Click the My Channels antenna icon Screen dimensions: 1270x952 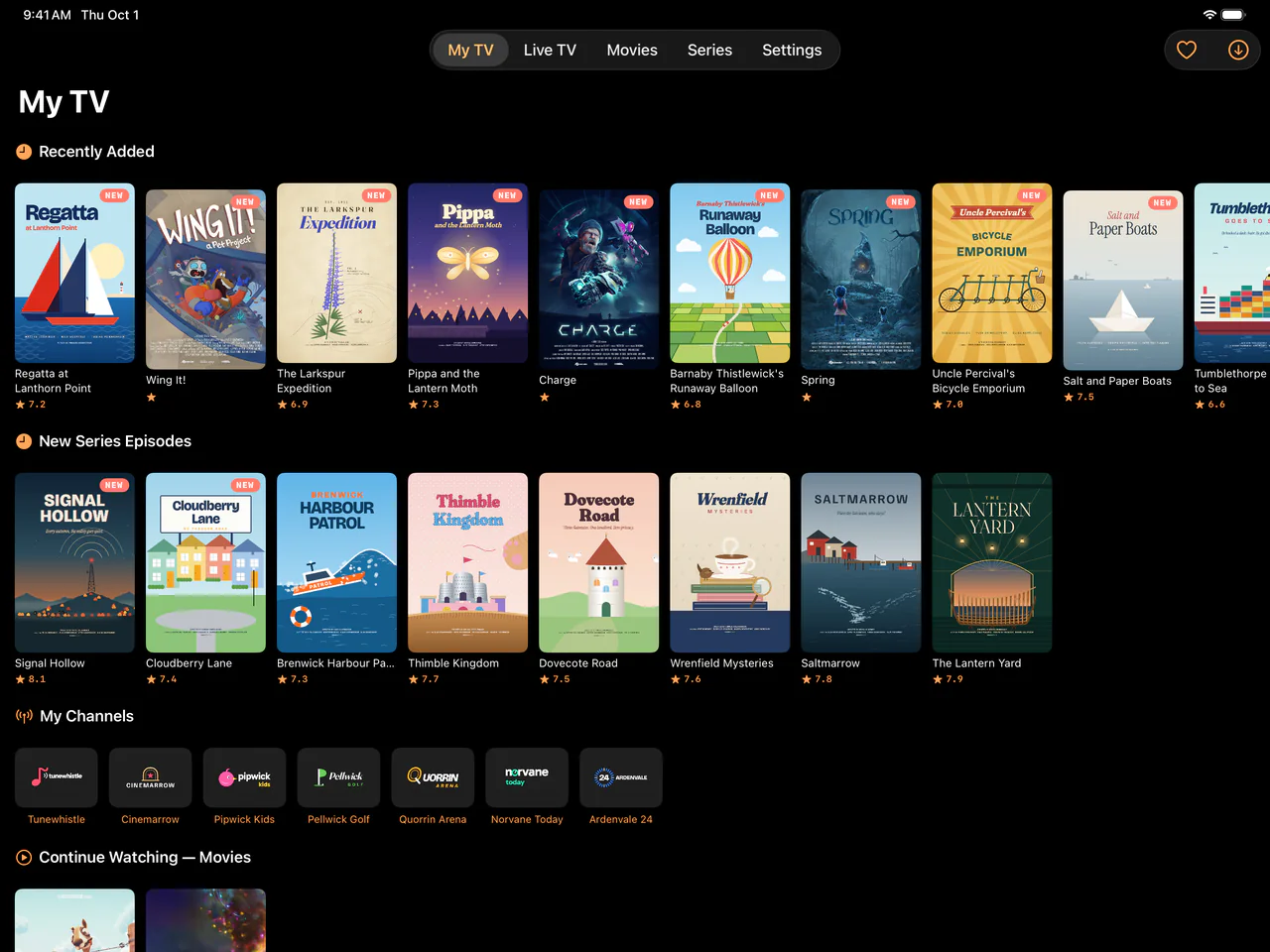tap(24, 716)
